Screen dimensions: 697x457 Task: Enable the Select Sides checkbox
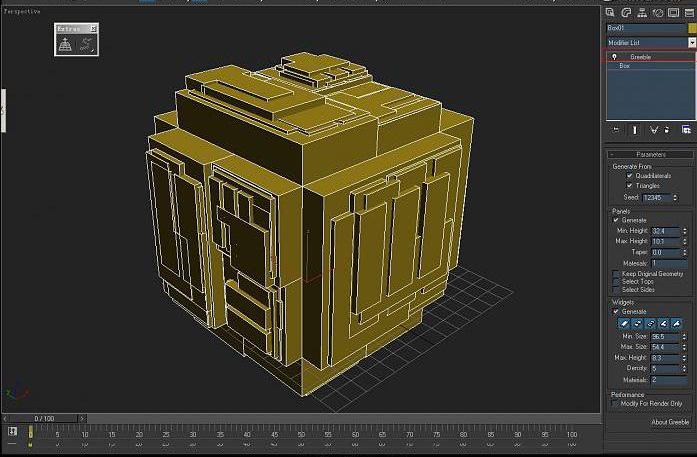click(x=616, y=289)
